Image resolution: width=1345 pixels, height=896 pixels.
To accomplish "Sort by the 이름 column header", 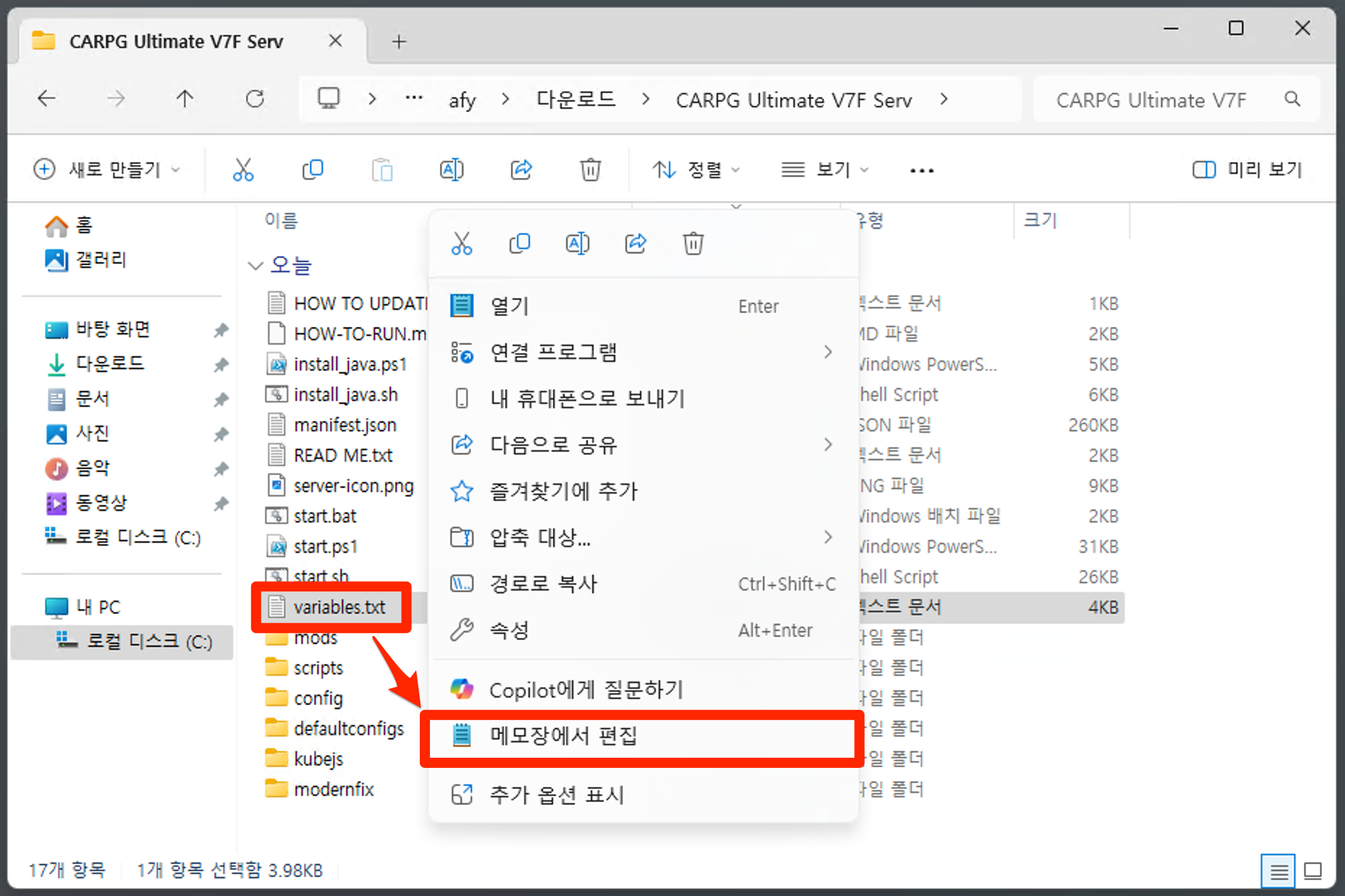I will [281, 221].
